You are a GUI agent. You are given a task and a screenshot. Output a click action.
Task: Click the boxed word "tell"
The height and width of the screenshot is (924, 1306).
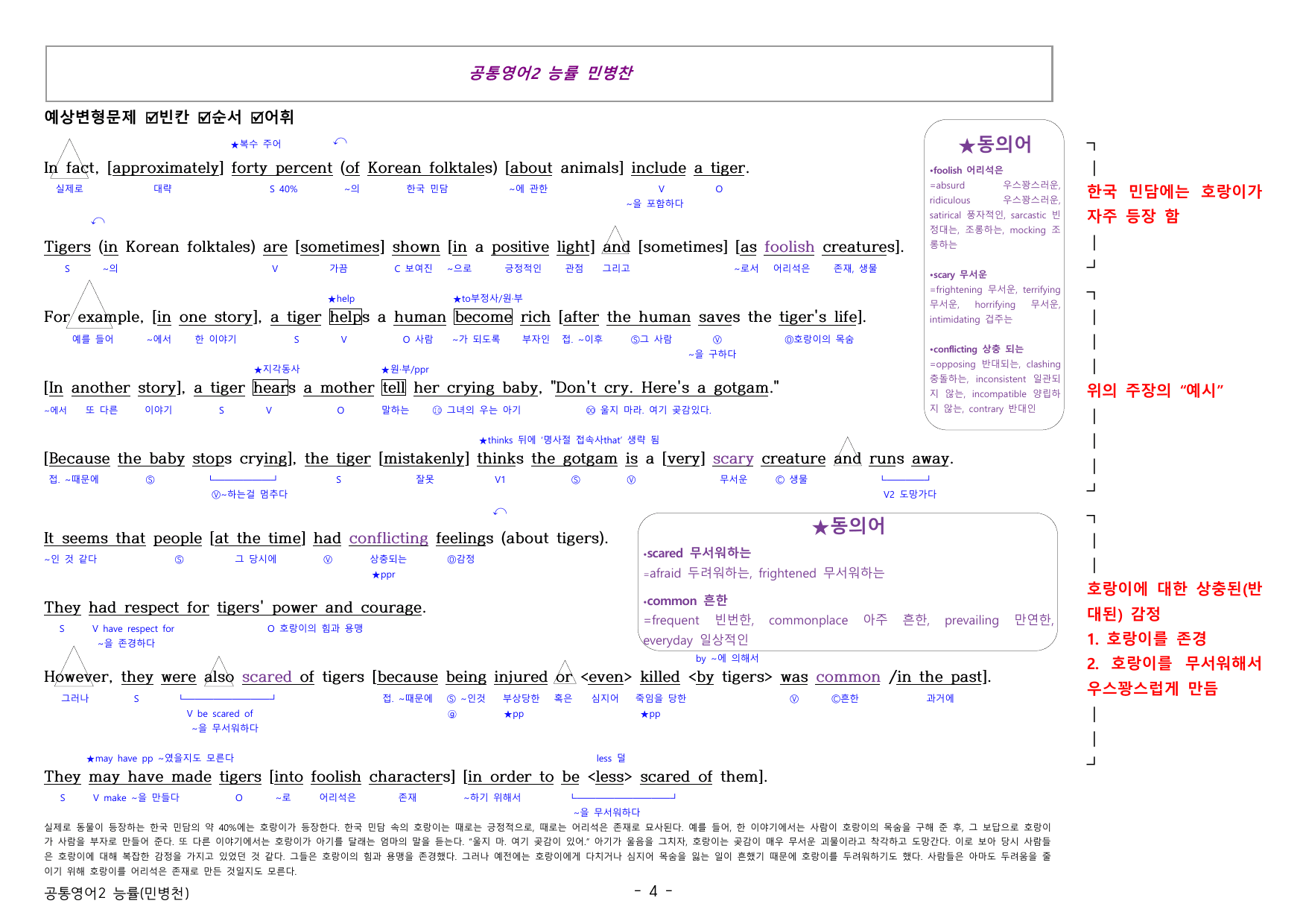coord(394,387)
